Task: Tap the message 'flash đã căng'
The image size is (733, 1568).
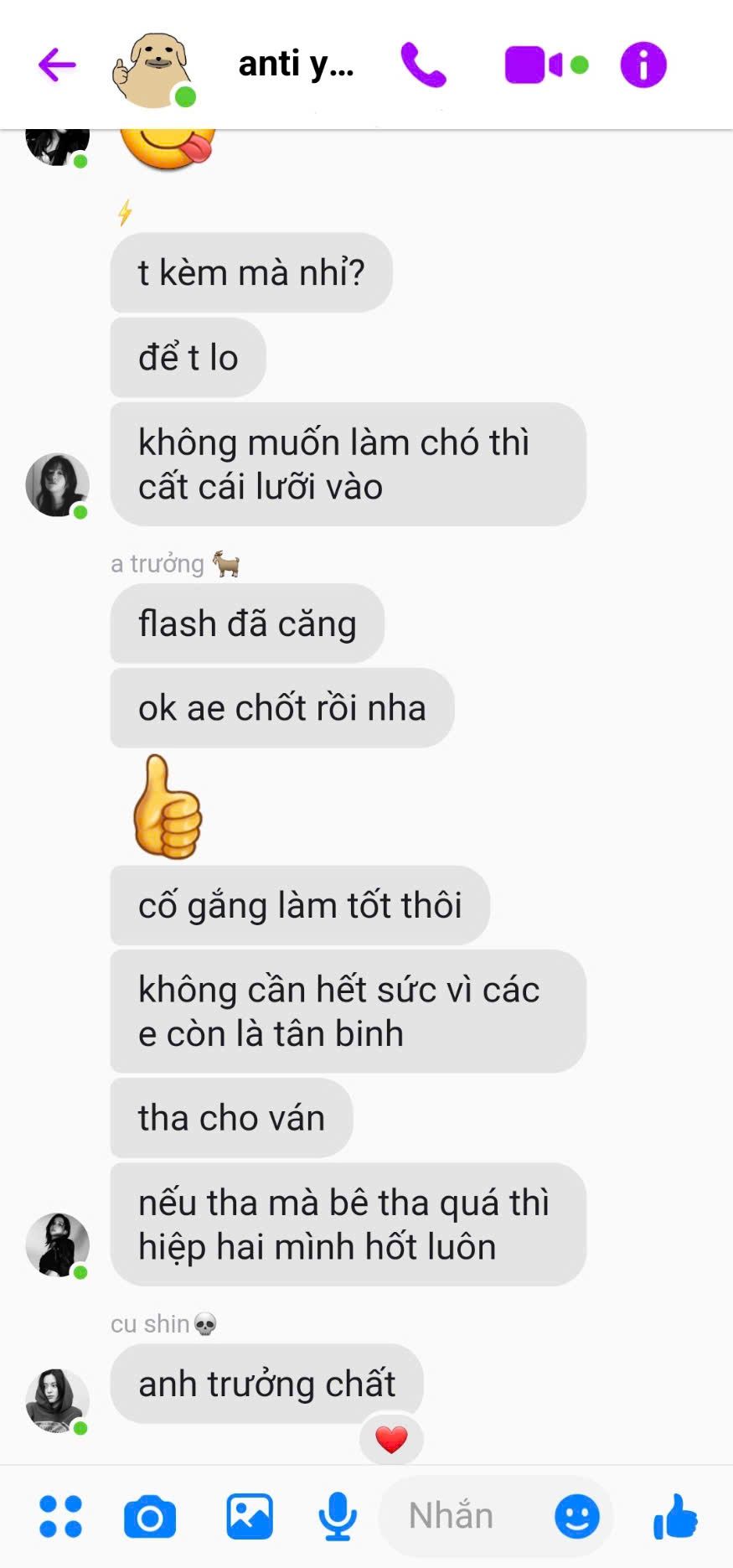Action: click(x=247, y=624)
